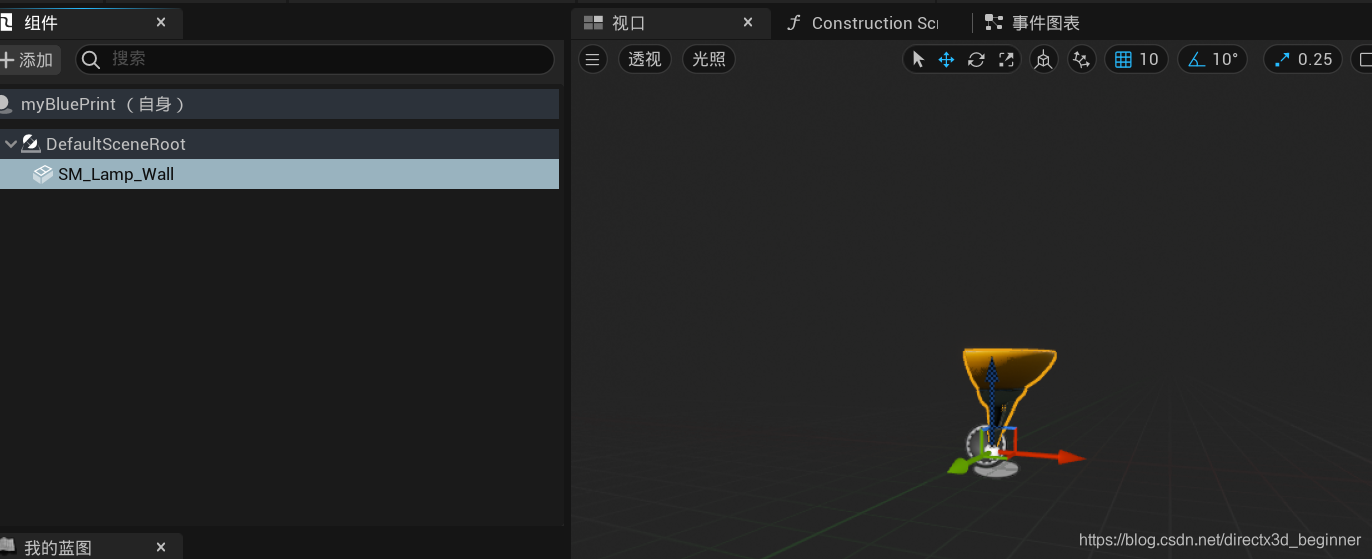
Task: Open the surface snapping options
Action: [x=1081, y=60]
